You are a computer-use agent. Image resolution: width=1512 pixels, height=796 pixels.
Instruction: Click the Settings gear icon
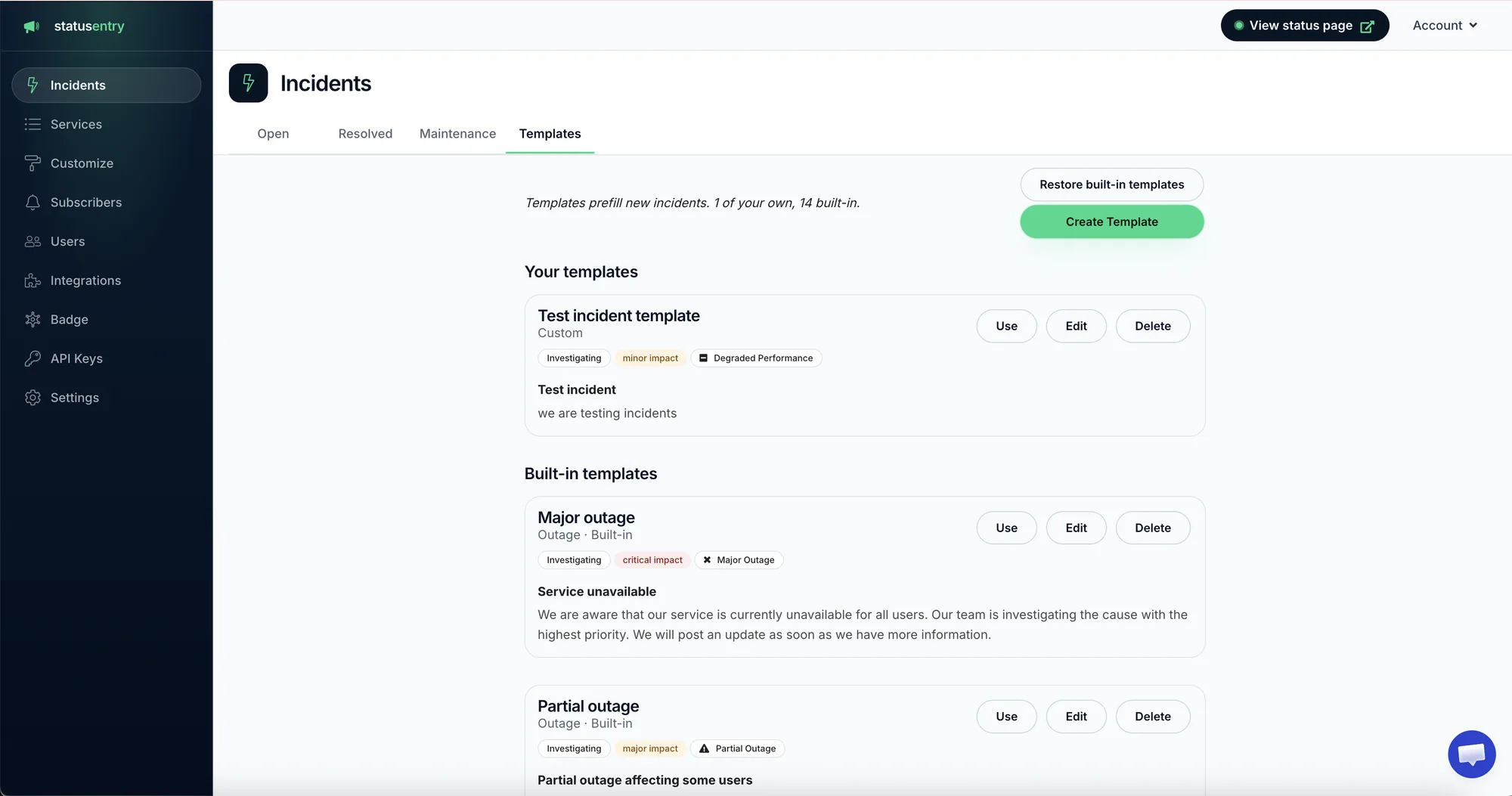click(33, 398)
